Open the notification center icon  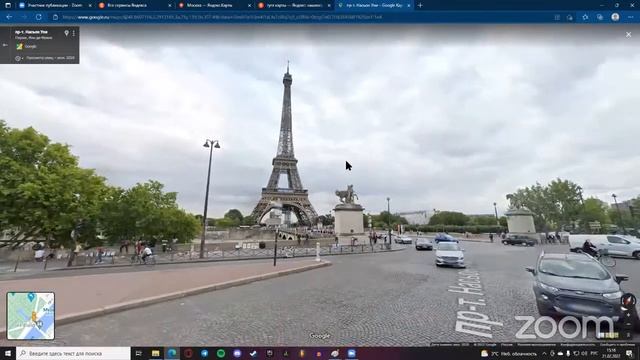tap(629, 353)
